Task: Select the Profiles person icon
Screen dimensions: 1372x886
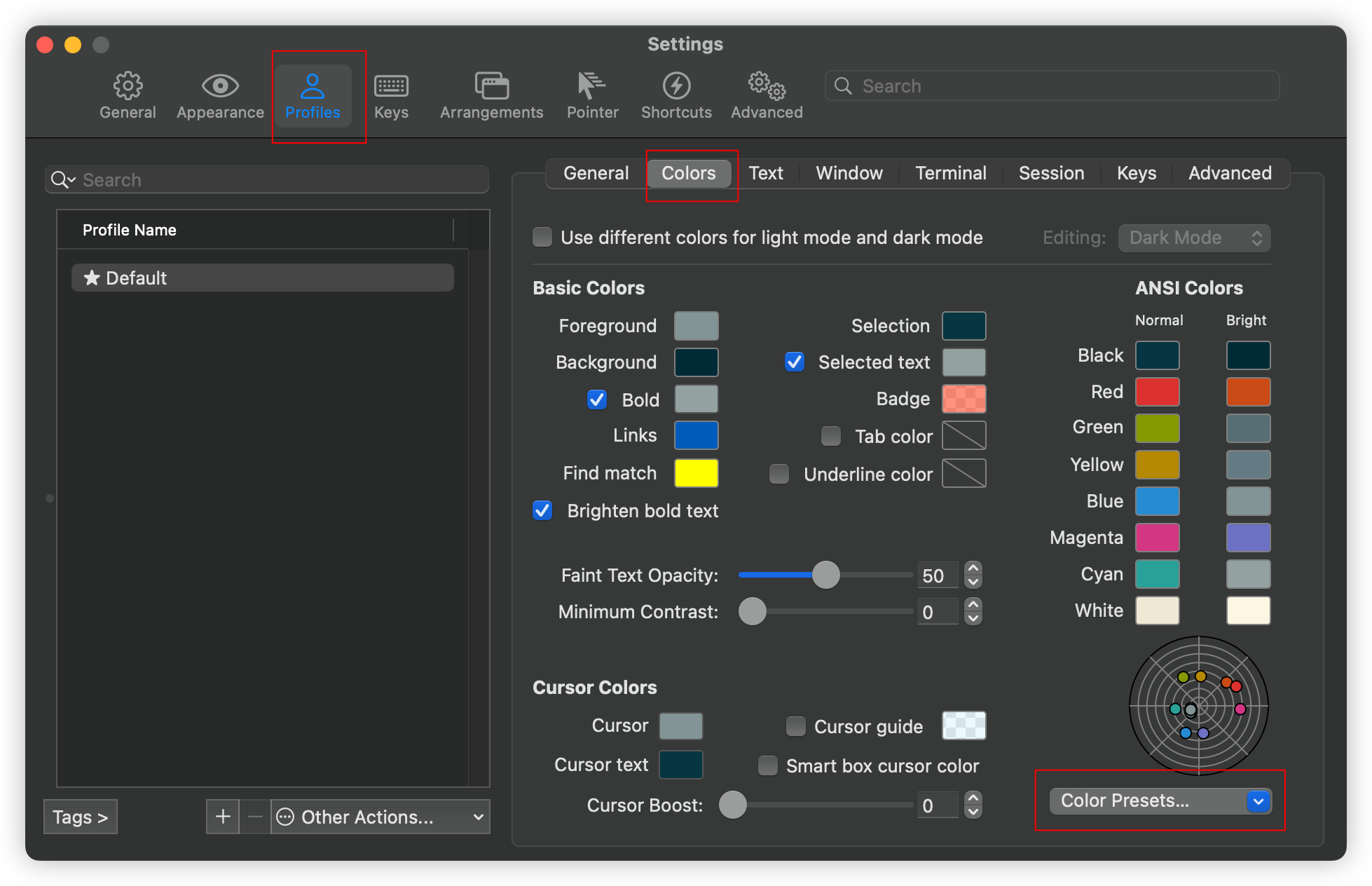Action: click(x=313, y=86)
